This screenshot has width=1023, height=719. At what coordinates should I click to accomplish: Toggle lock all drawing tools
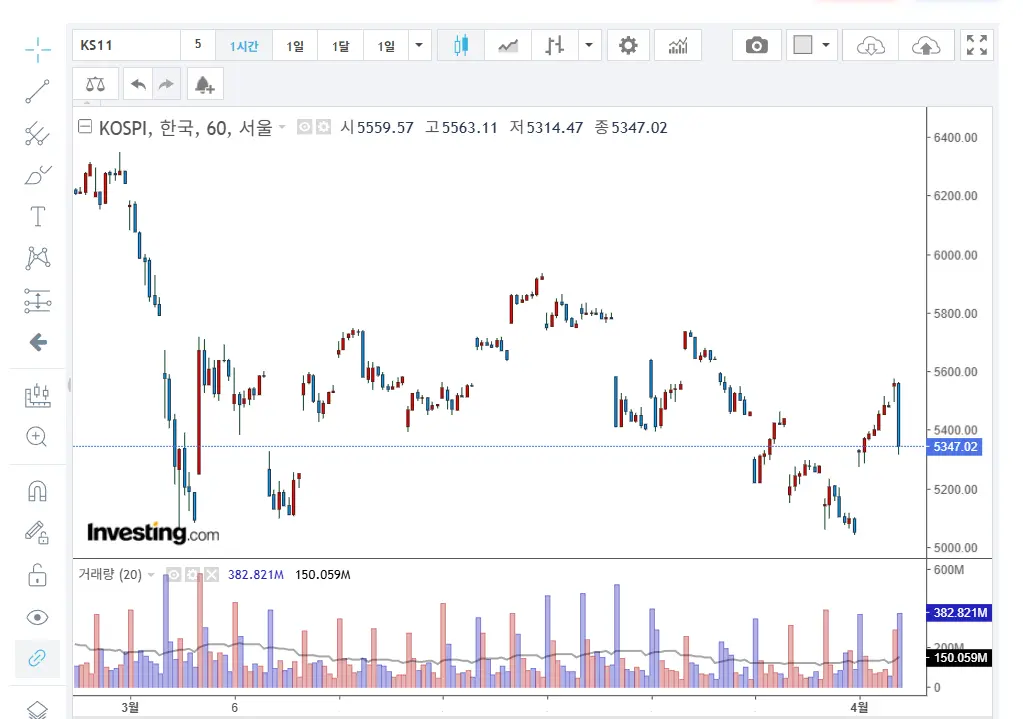[37, 575]
